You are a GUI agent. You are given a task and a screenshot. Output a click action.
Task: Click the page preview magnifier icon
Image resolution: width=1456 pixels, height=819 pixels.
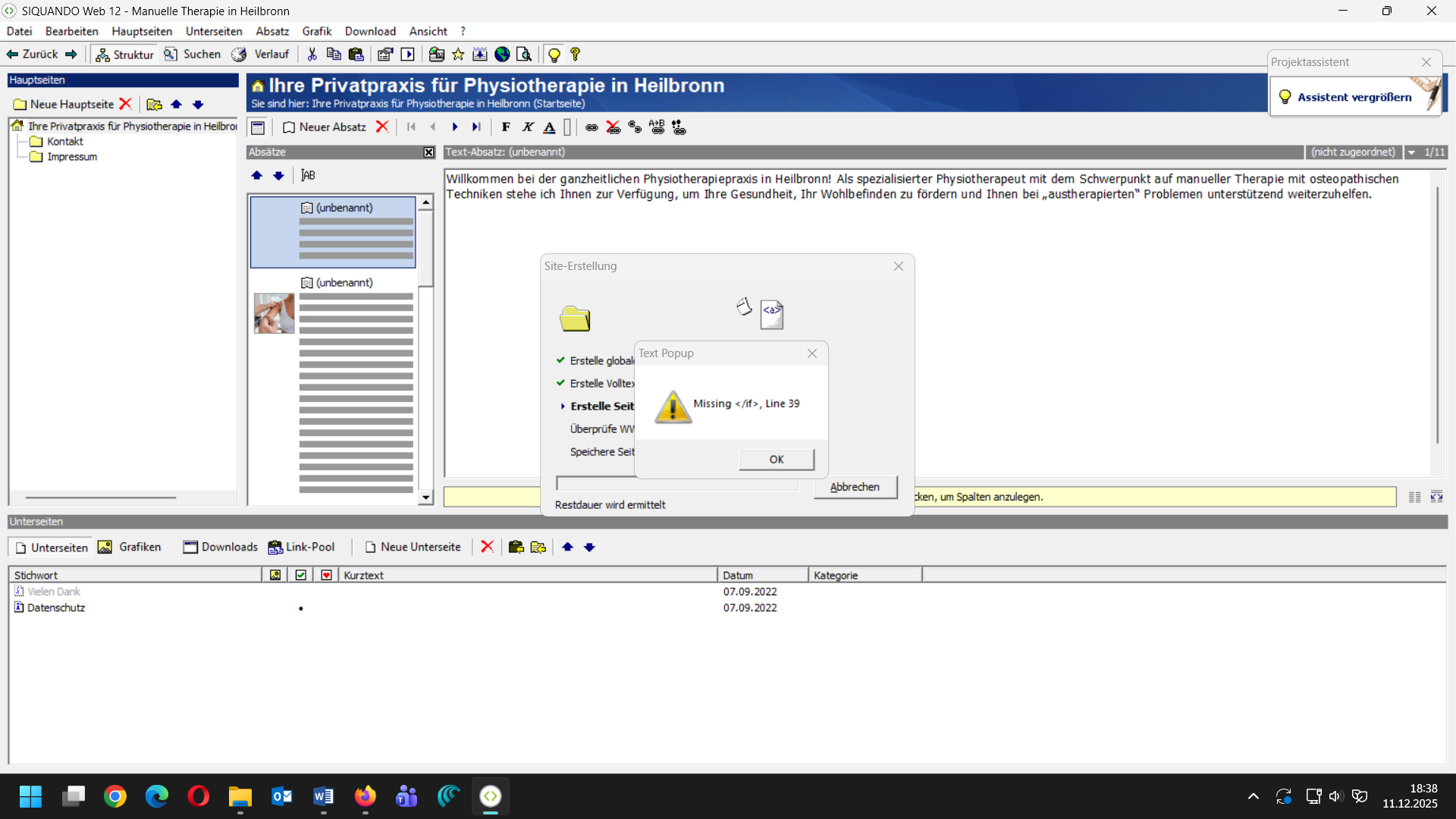[523, 55]
